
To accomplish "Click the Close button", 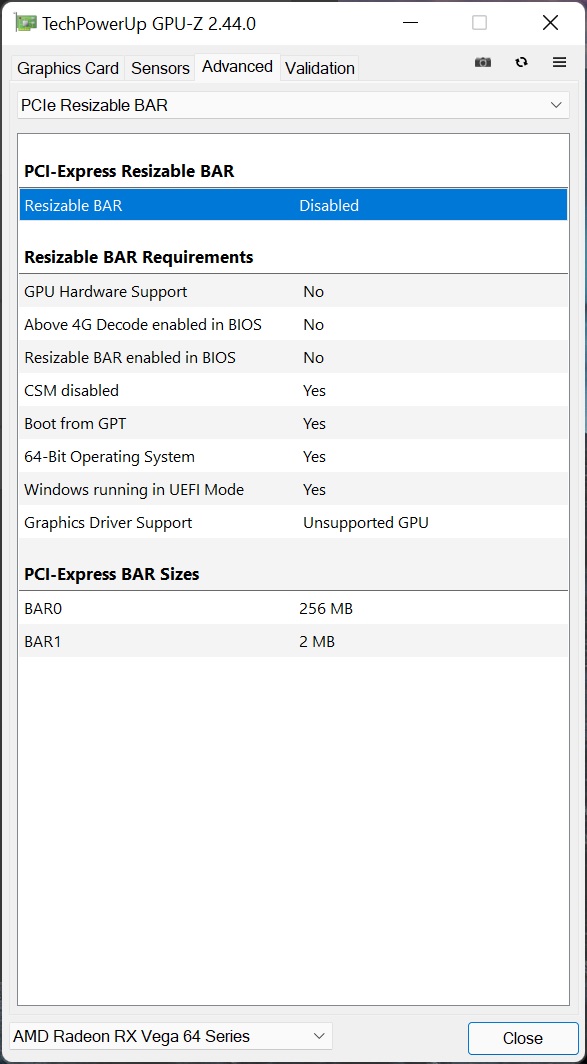I will click(523, 1038).
